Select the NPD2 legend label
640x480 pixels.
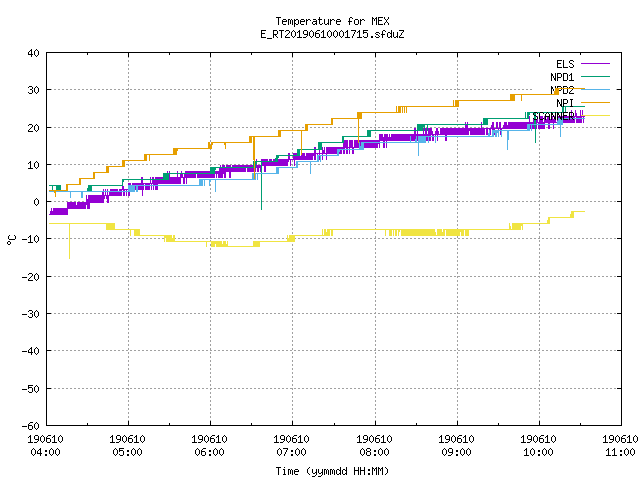tap(562, 90)
